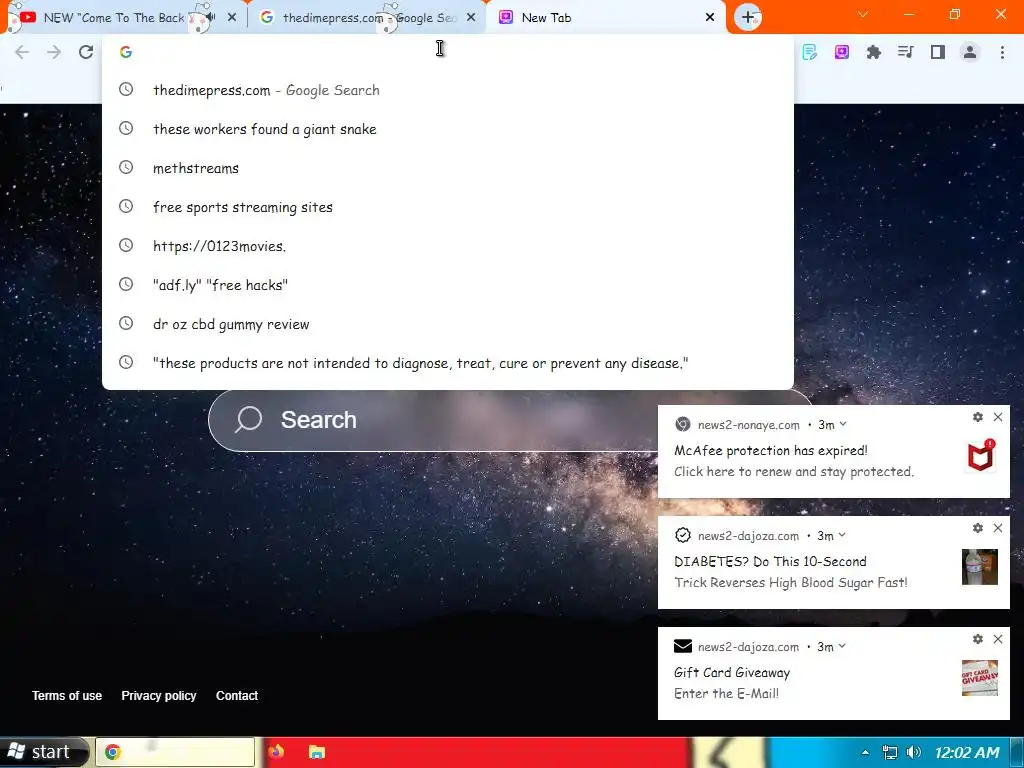Open a new tab with plus button
The image size is (1024, 768).
pyautogui.click(x=748, y=18)
